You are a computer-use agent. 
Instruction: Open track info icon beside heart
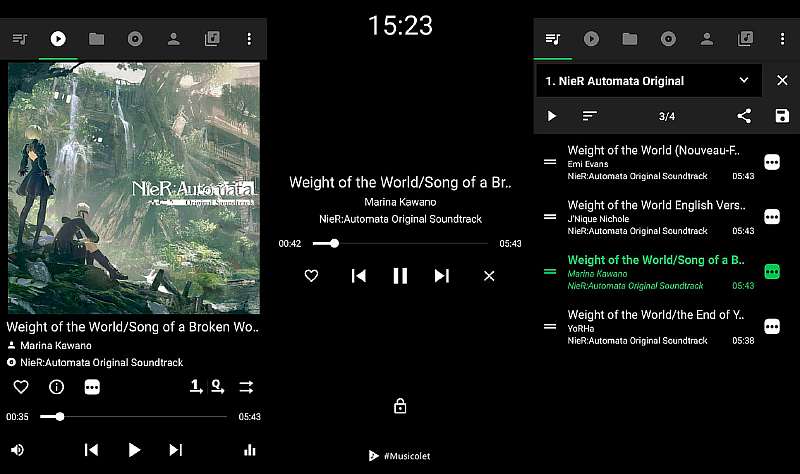(x=57, y=387)
